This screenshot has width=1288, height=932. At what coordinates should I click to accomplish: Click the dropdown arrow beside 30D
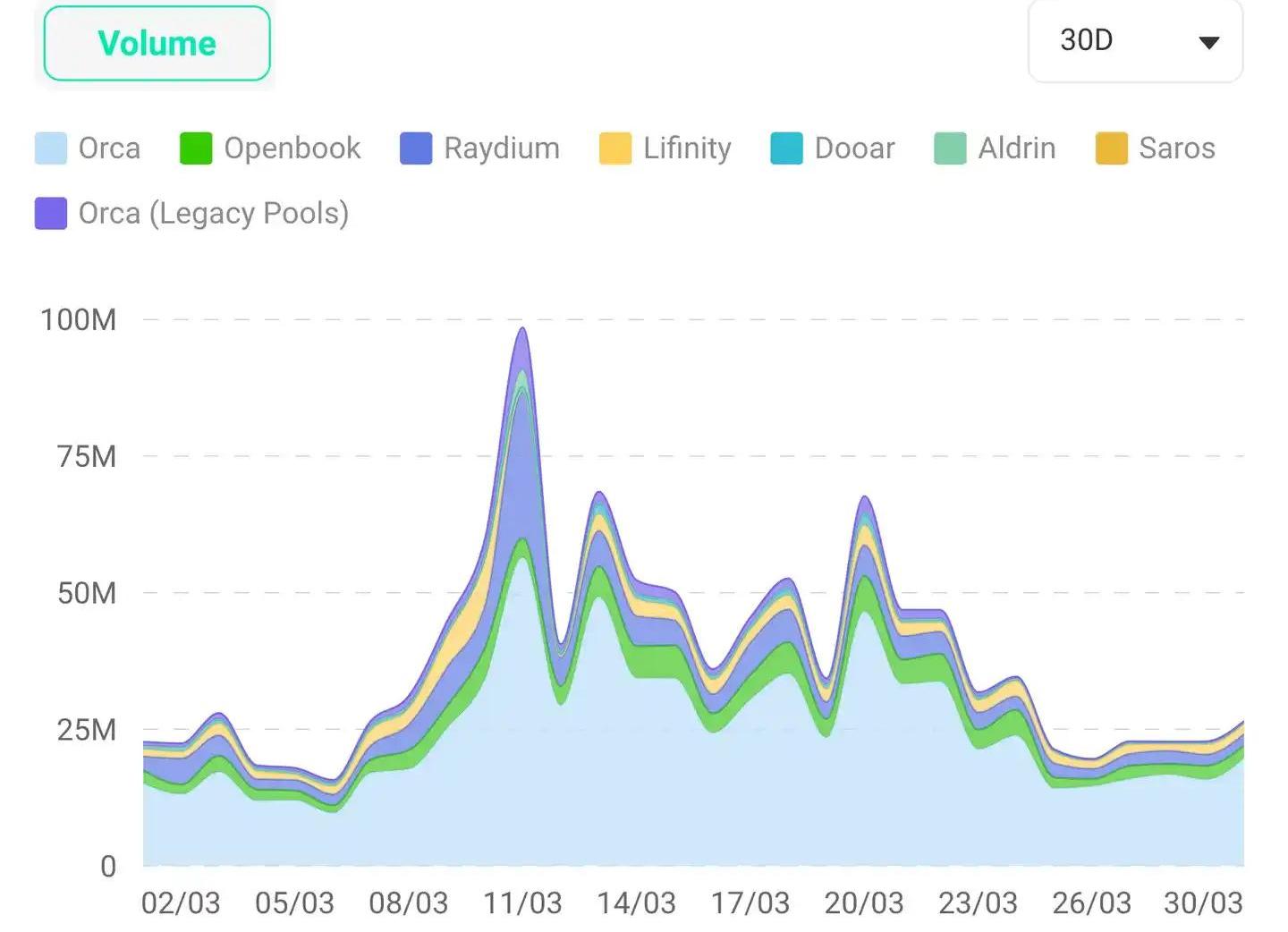(x=1208, y=43)
